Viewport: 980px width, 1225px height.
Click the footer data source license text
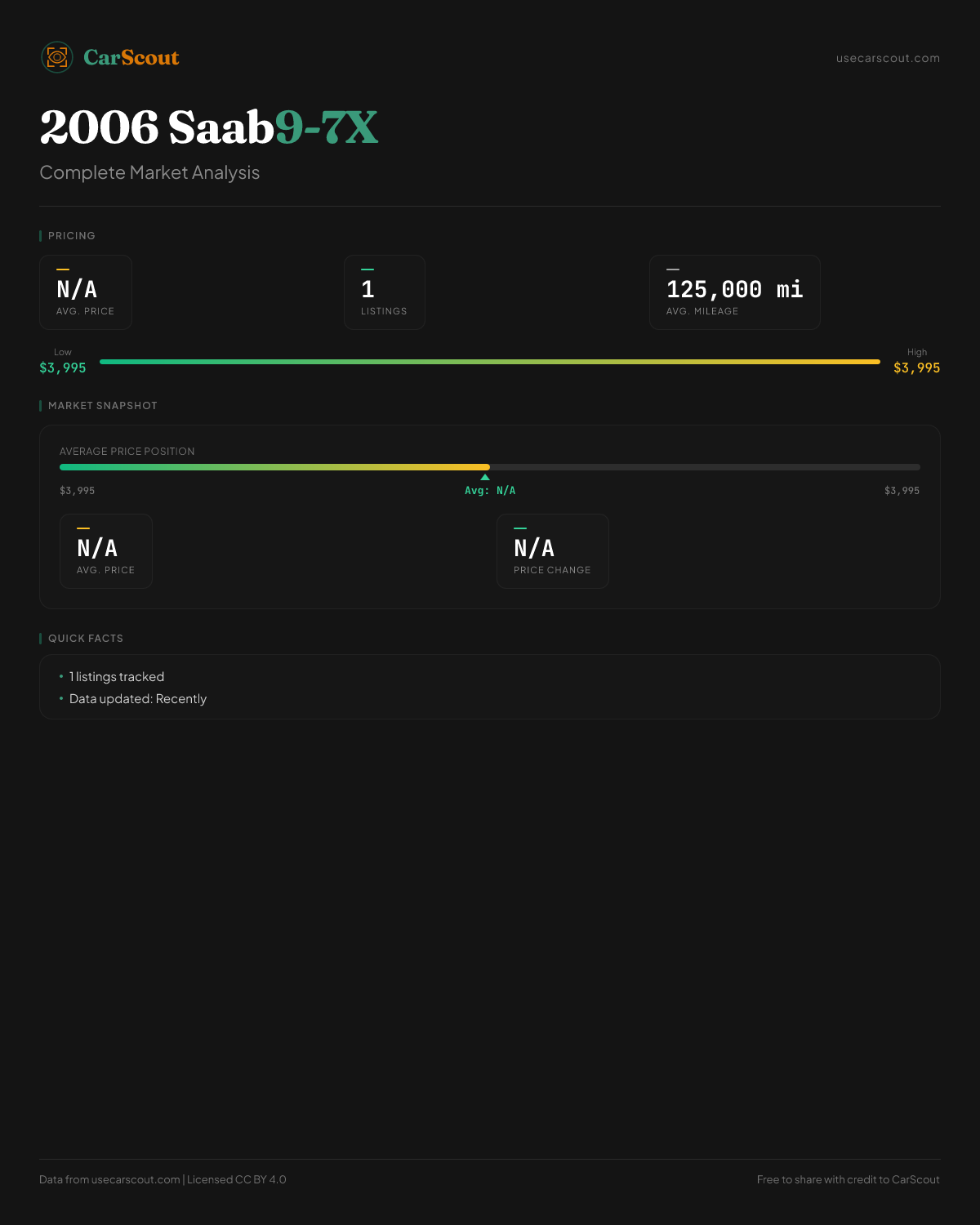[x=163, y=1179]
